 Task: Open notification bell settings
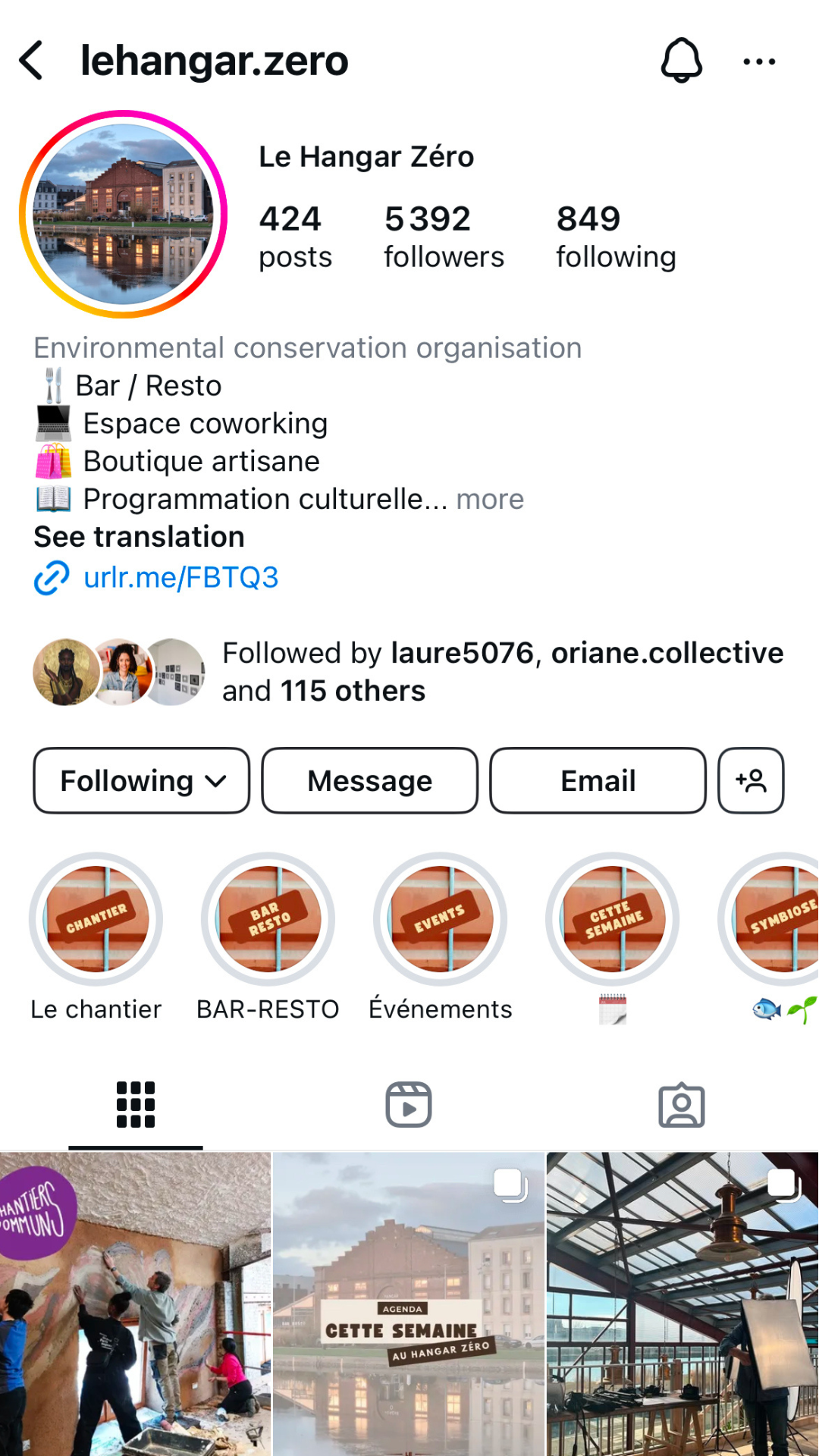tap(681, 61)
